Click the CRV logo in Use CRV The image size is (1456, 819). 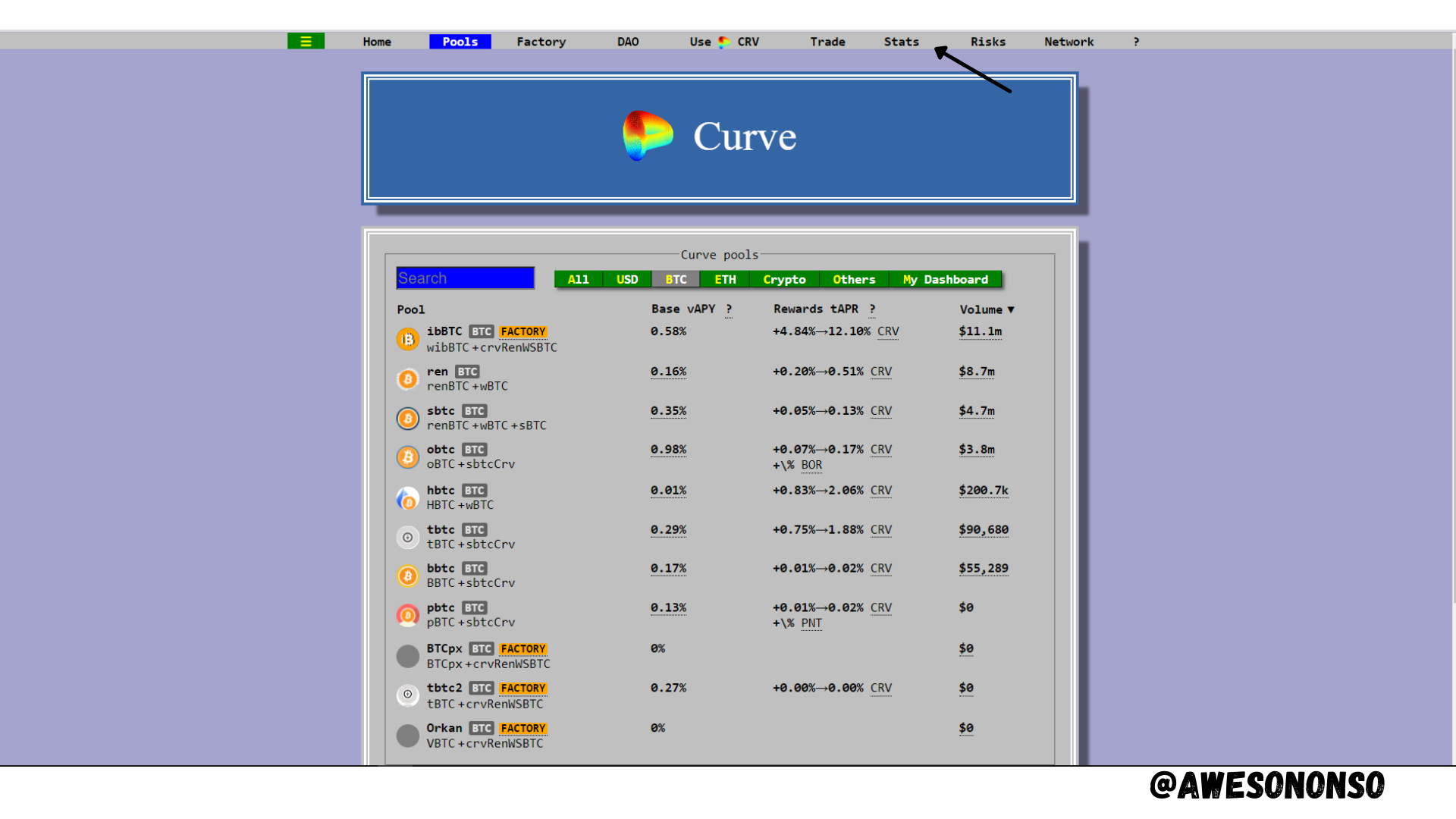coord(724,42)
